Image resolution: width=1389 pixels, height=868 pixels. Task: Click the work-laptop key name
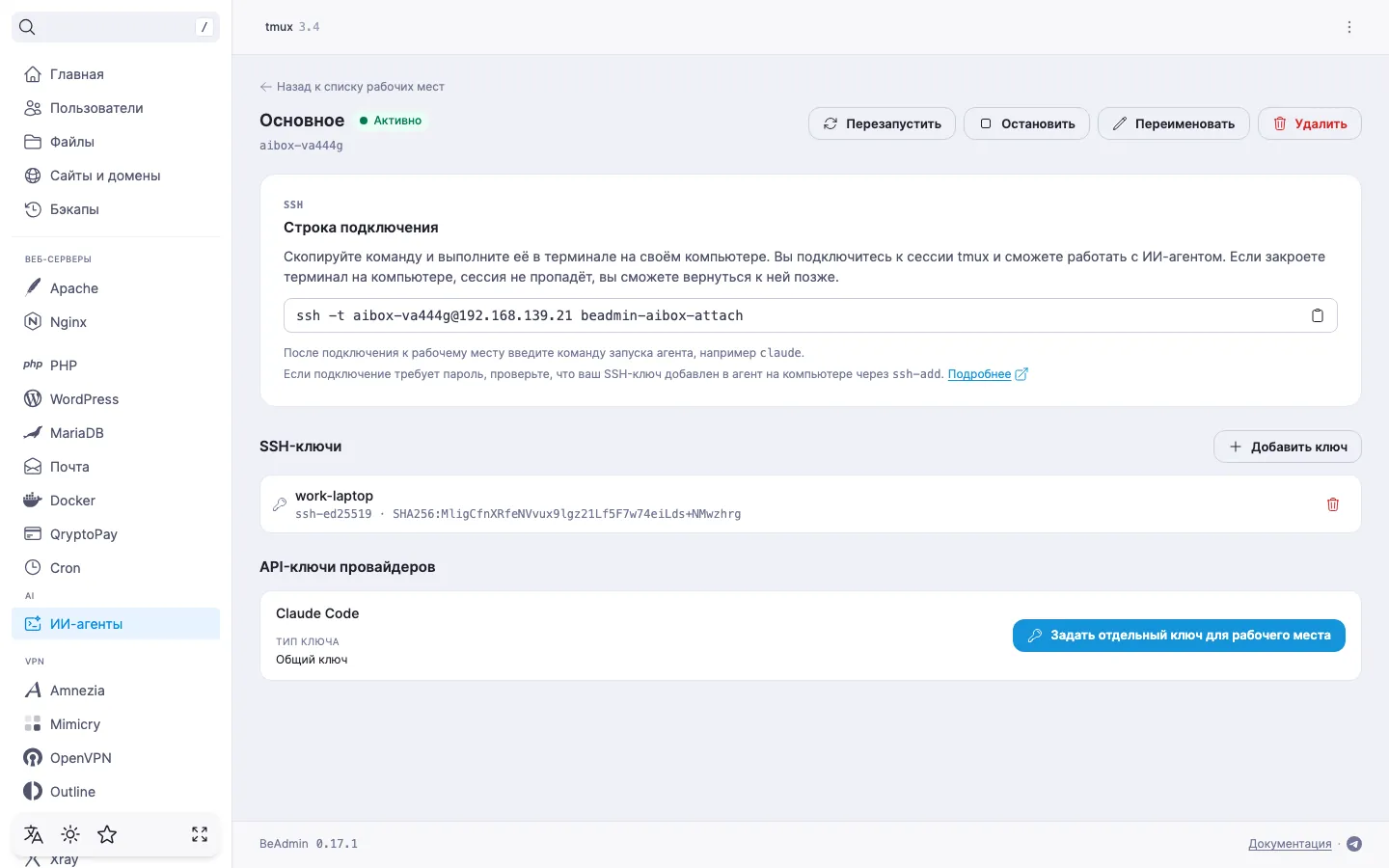(334, 496)
